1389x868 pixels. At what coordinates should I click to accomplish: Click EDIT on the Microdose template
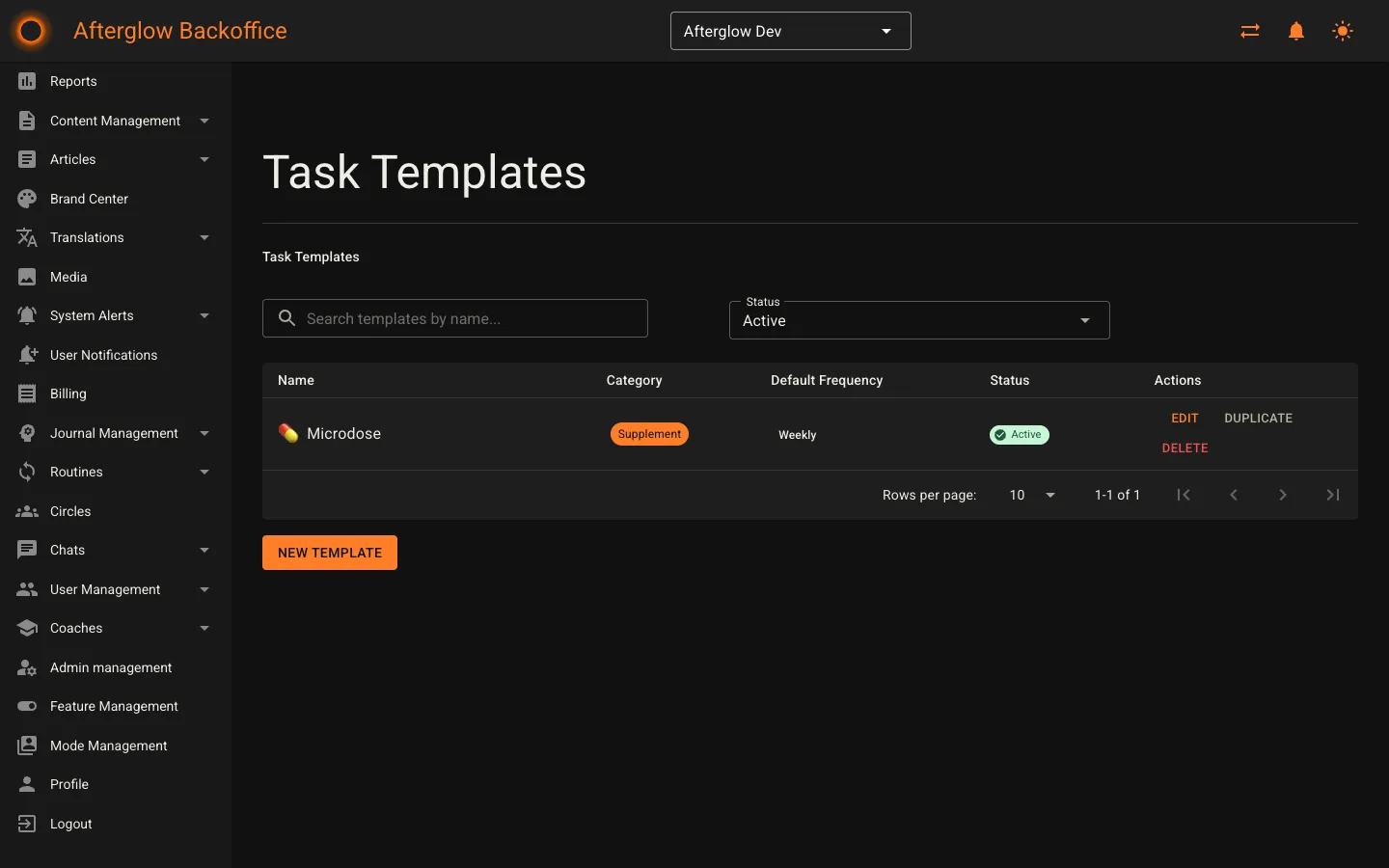tap(1185, 418)
